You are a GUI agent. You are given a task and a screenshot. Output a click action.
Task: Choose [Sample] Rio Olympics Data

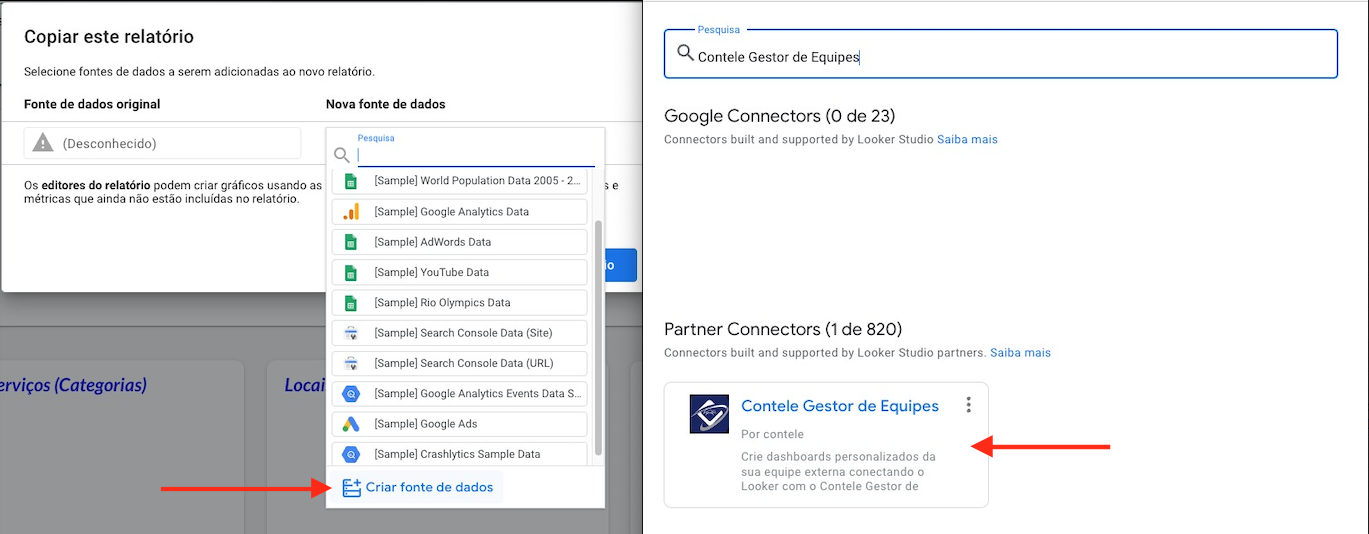click(459, 303)
